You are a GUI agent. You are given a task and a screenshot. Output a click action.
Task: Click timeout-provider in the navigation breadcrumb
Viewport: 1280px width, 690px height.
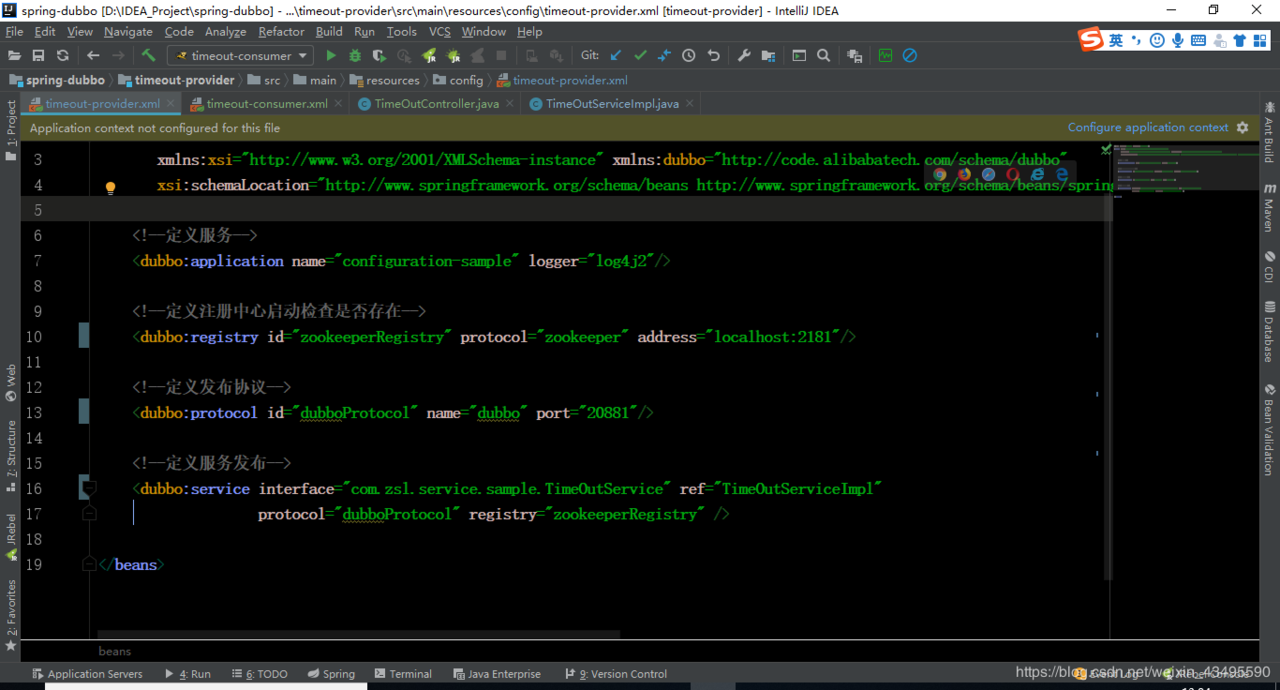[x=176, y=80]
